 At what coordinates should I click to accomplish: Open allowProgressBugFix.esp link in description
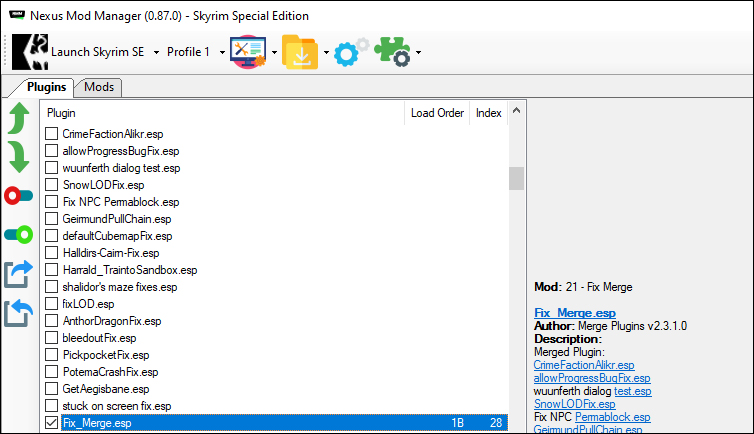(592, 378)
